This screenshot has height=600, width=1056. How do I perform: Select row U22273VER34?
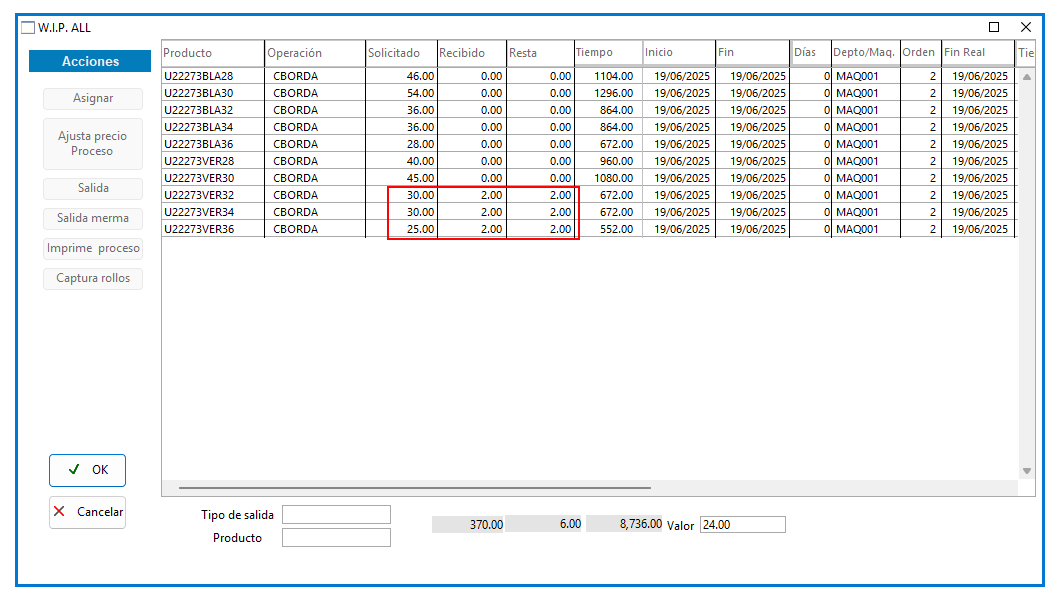(588, 212)
